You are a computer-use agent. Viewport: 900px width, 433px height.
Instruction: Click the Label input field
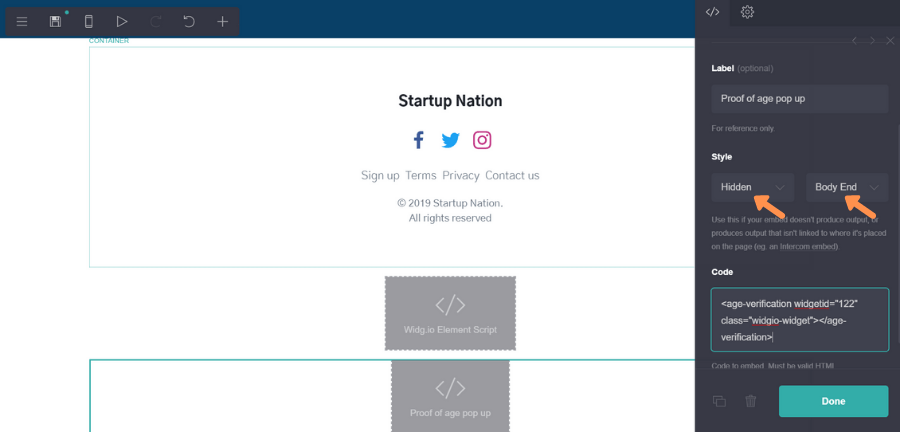(800, 98)
